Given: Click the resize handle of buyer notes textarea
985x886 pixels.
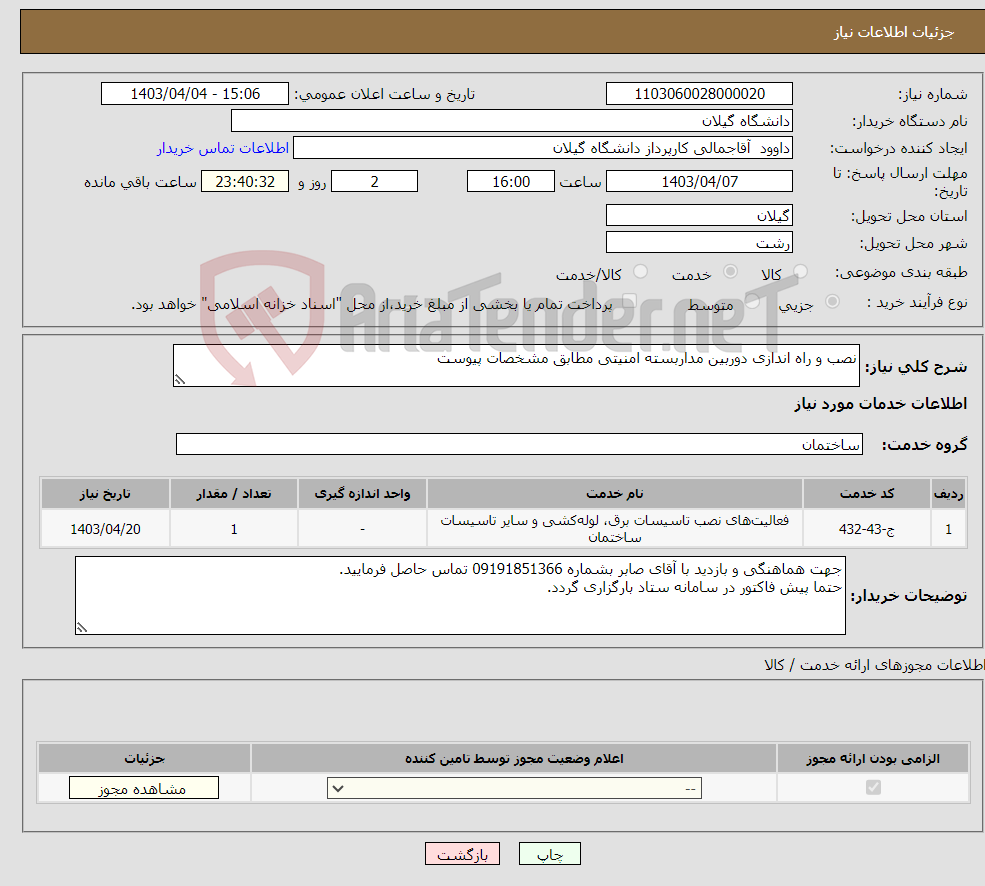Looking at the screenshot, I should click(82, 627).
